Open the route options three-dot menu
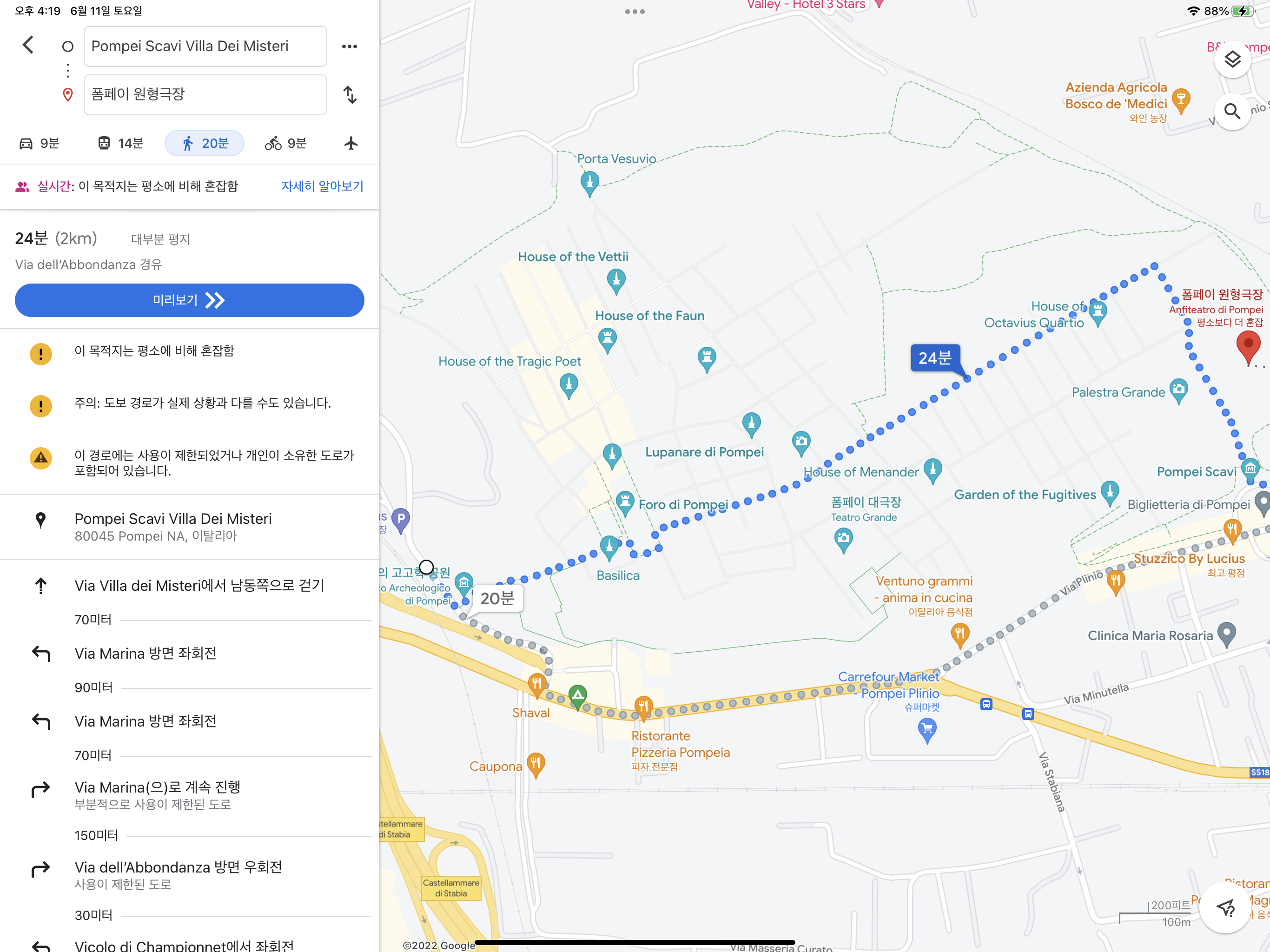The width and height of the screenshot is (1270, 952). [x=349, y=46]
